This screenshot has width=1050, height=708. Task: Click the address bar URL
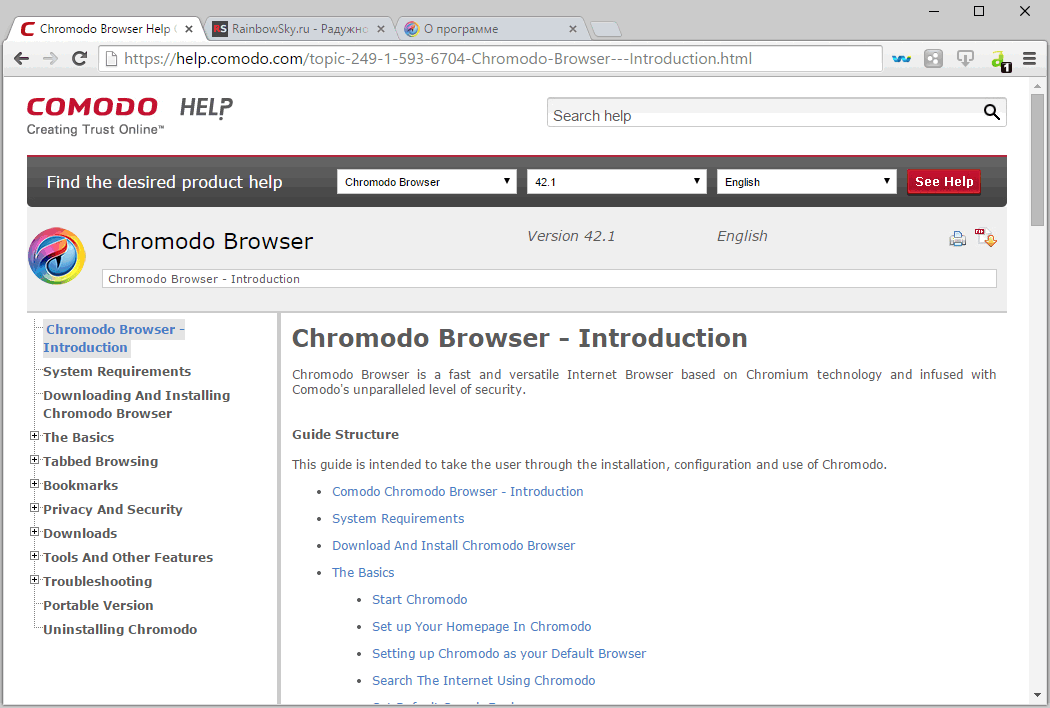click(437, 59)
